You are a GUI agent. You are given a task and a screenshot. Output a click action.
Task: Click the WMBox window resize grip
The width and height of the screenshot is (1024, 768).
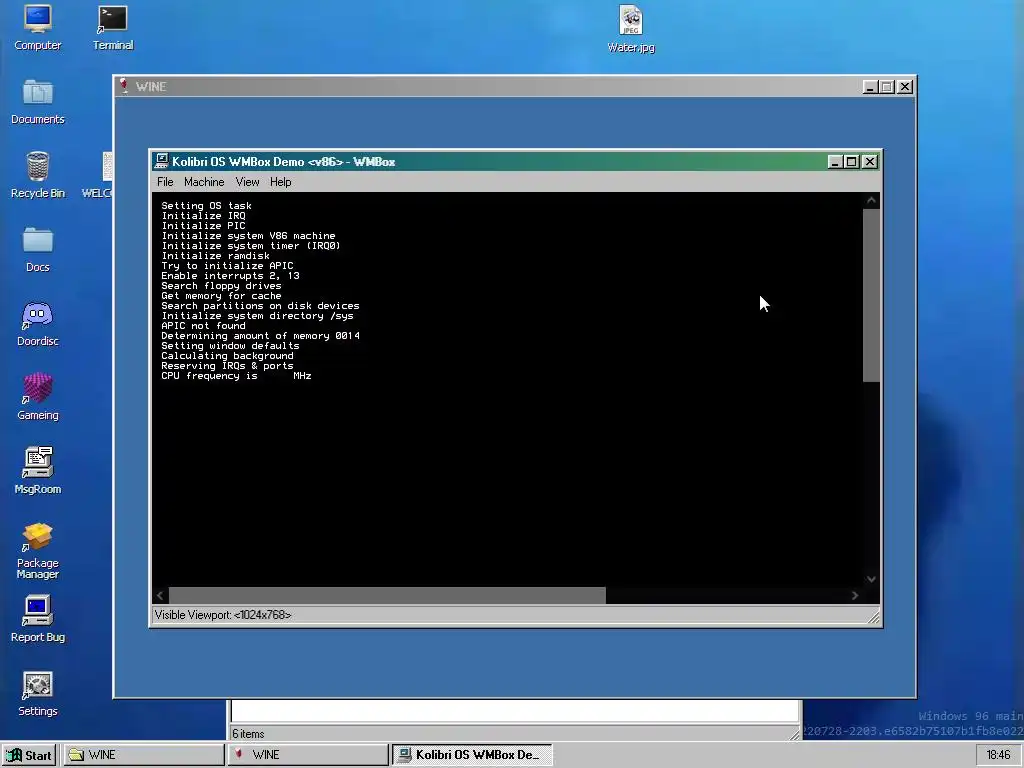click(873, 616)
